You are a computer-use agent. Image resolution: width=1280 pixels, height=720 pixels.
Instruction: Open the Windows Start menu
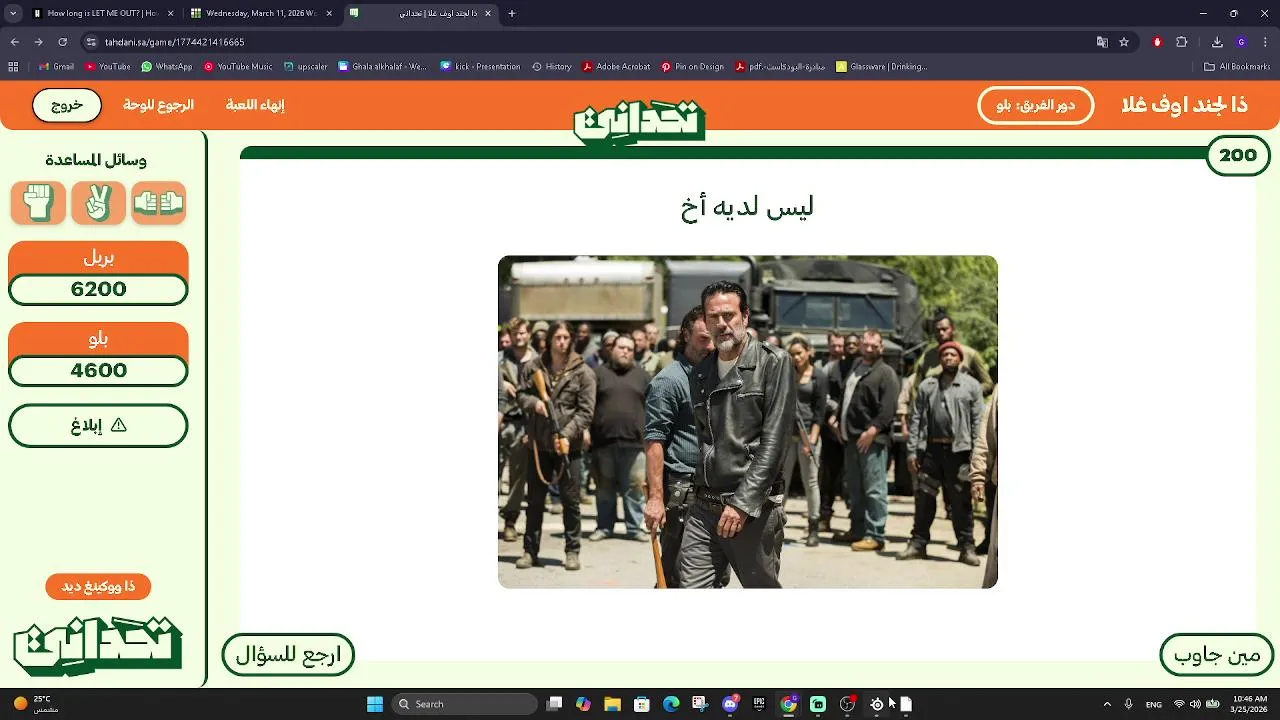[x=375, y=704]
